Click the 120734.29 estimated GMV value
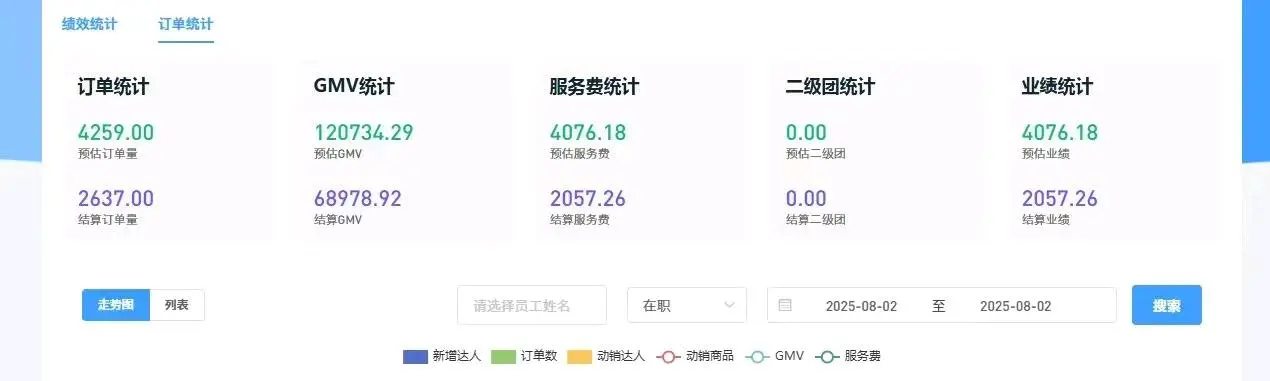Viewport: 1270px width, 381px height. pos(363,133)
